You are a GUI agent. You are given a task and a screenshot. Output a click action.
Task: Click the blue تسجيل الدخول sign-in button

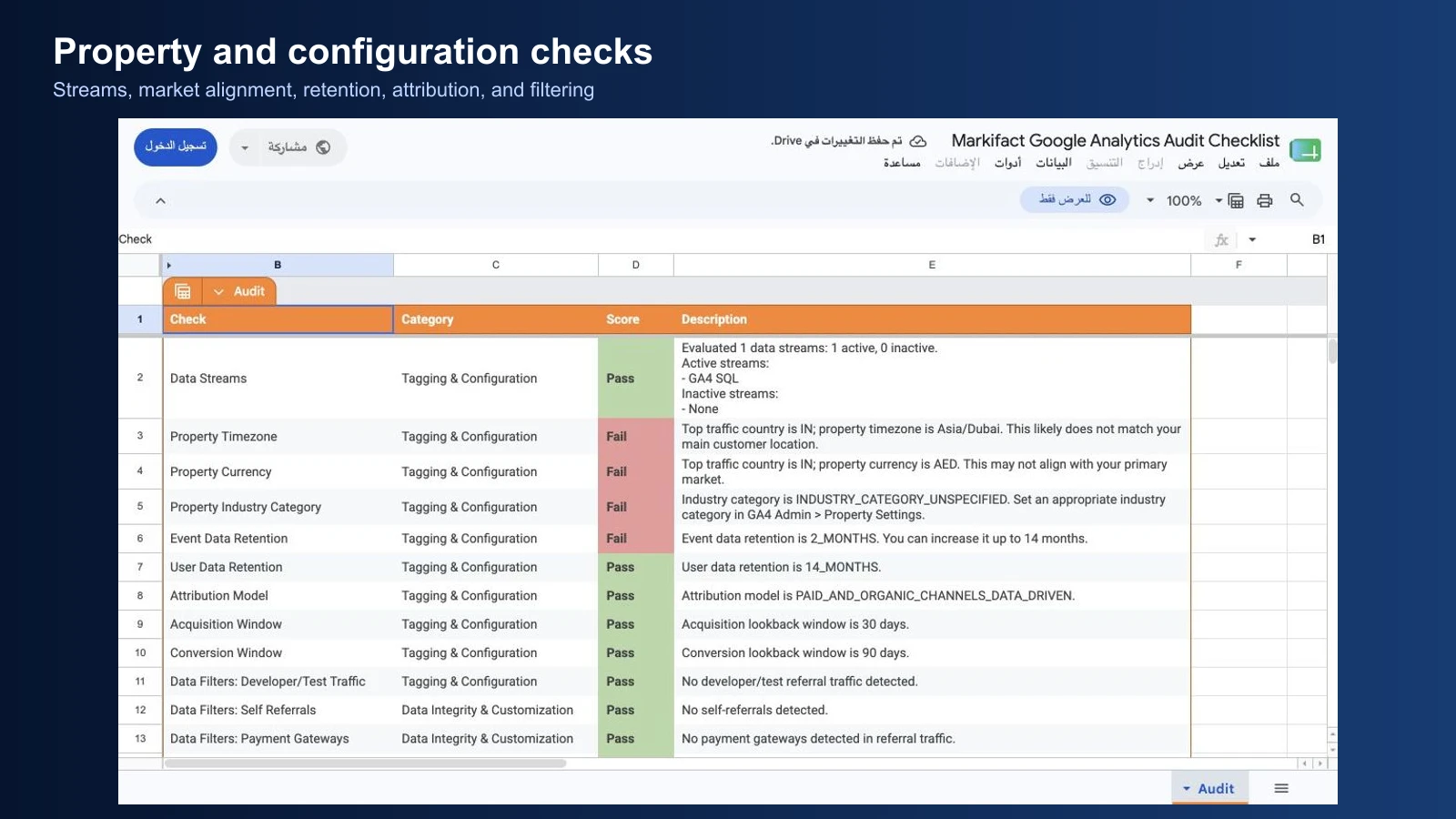[176, 147]
